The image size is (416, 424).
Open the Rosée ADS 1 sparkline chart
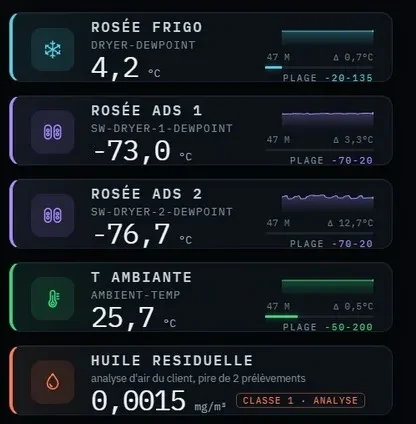[x=328, y=121]
